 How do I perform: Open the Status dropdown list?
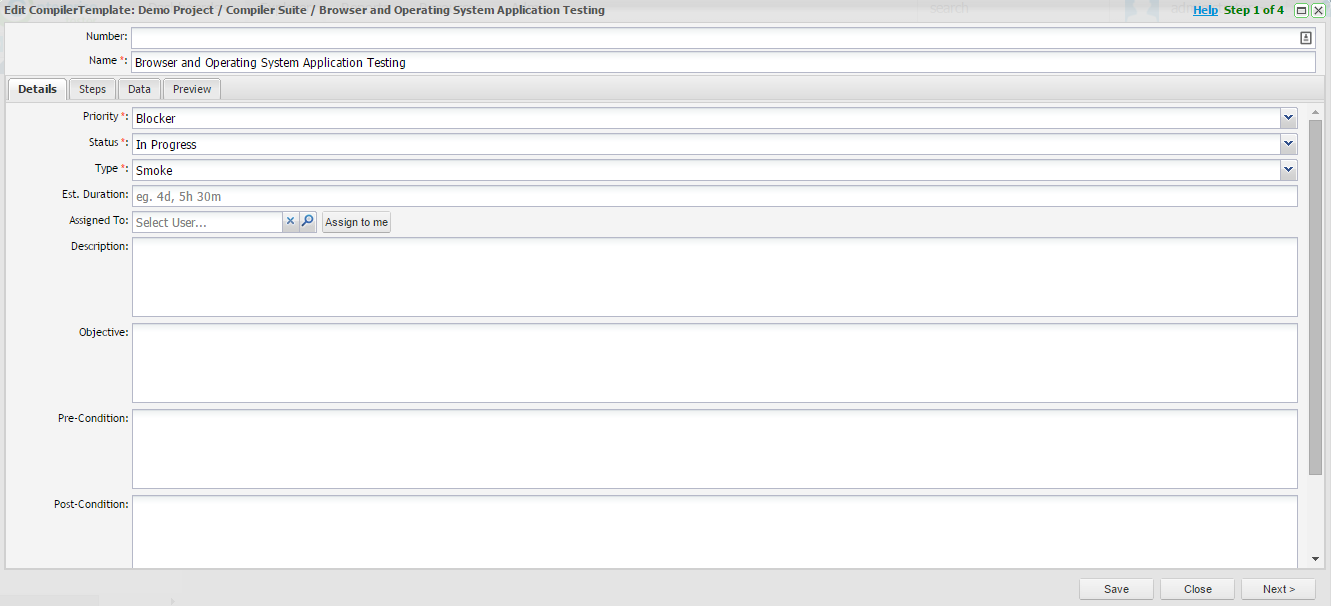tap(1288, 144)
